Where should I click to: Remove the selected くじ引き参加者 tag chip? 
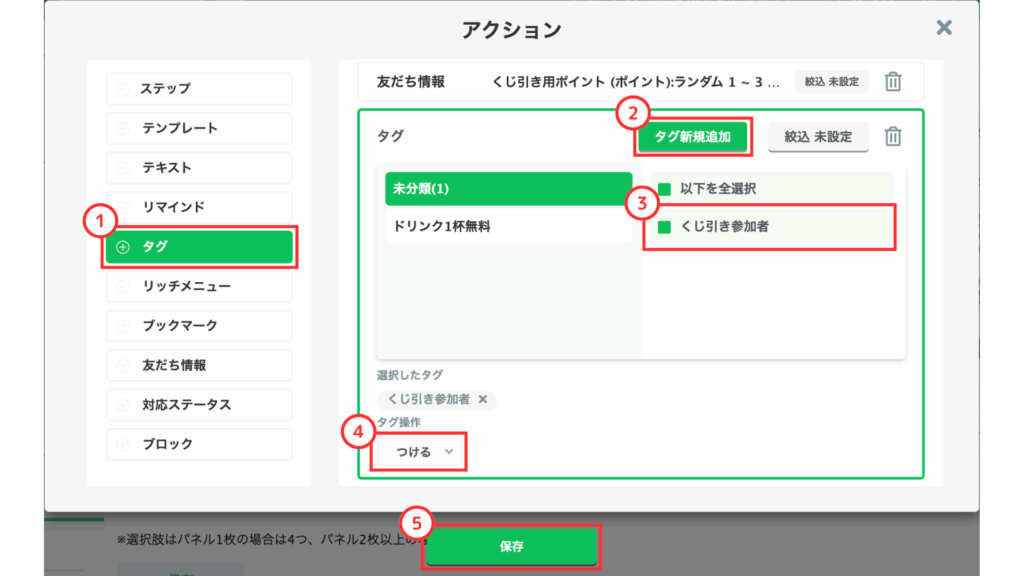pos(483,400)
